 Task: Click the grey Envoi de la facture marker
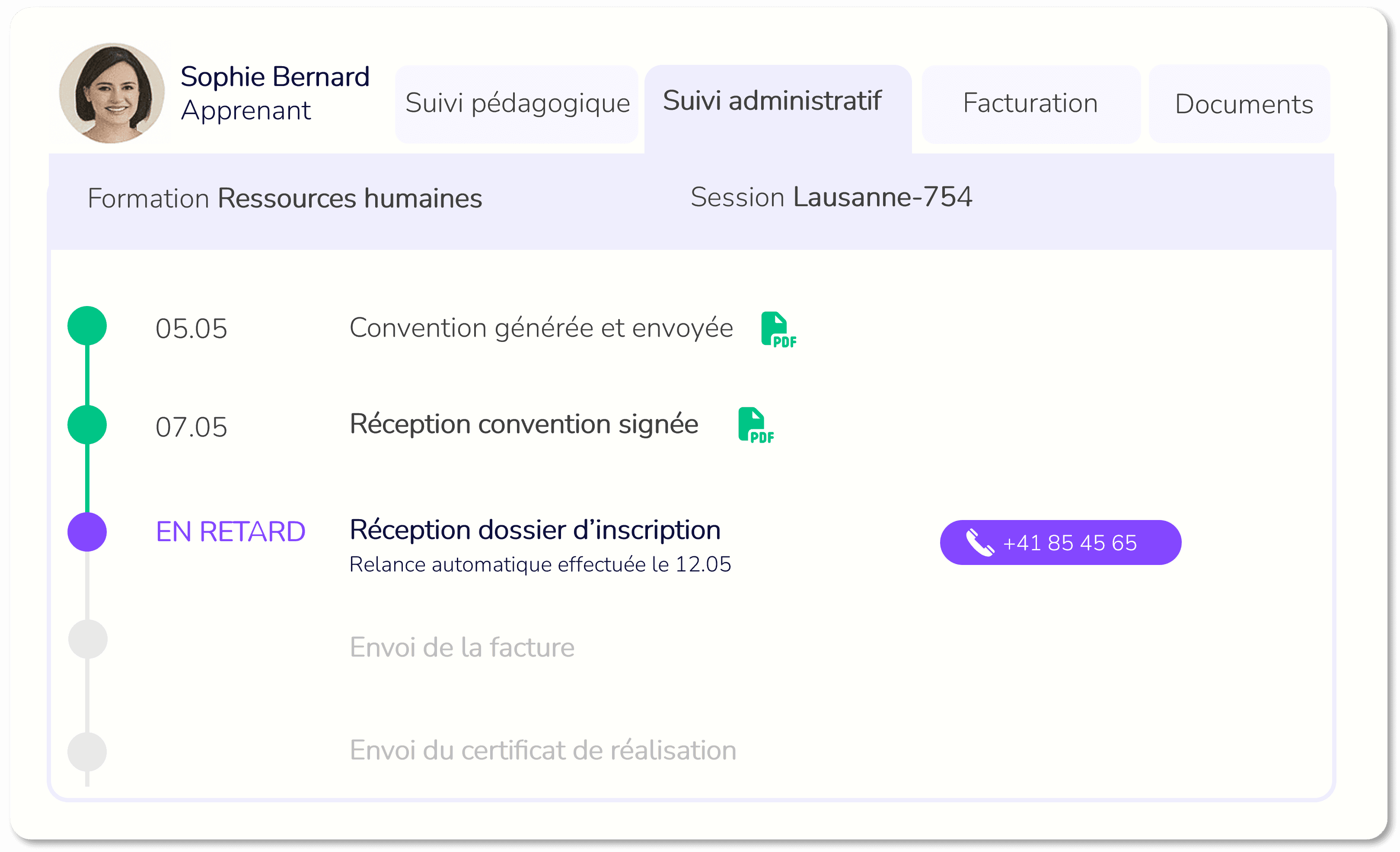tap(87, 639)
